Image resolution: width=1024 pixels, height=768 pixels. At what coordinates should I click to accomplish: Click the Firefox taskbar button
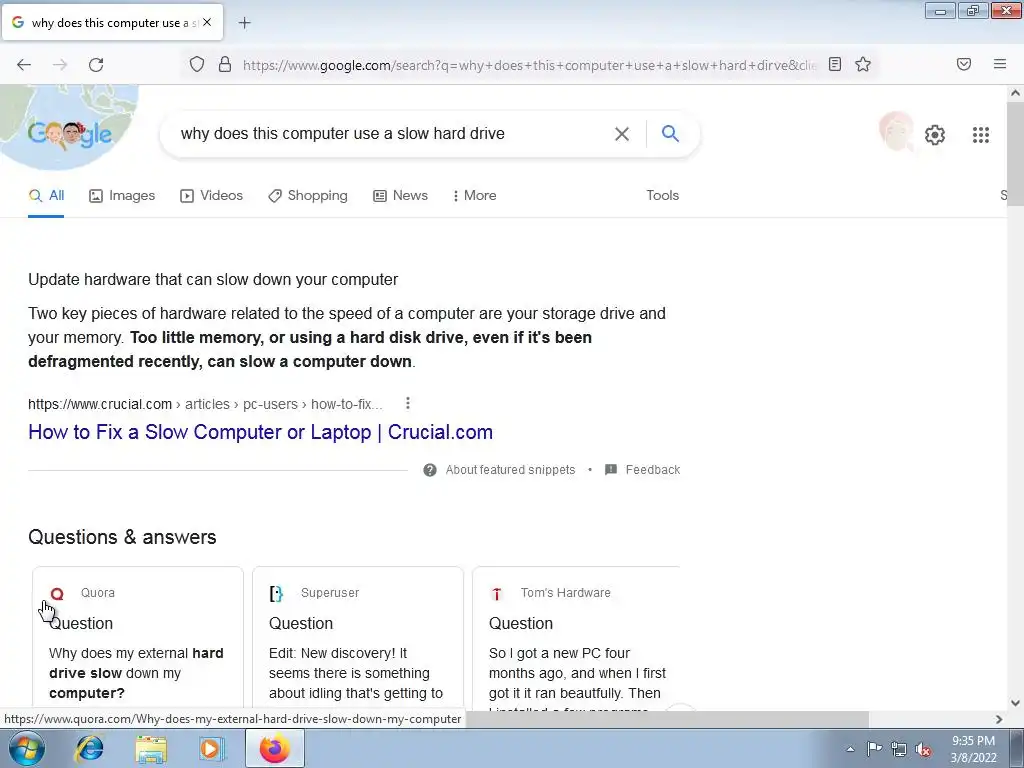275,748
